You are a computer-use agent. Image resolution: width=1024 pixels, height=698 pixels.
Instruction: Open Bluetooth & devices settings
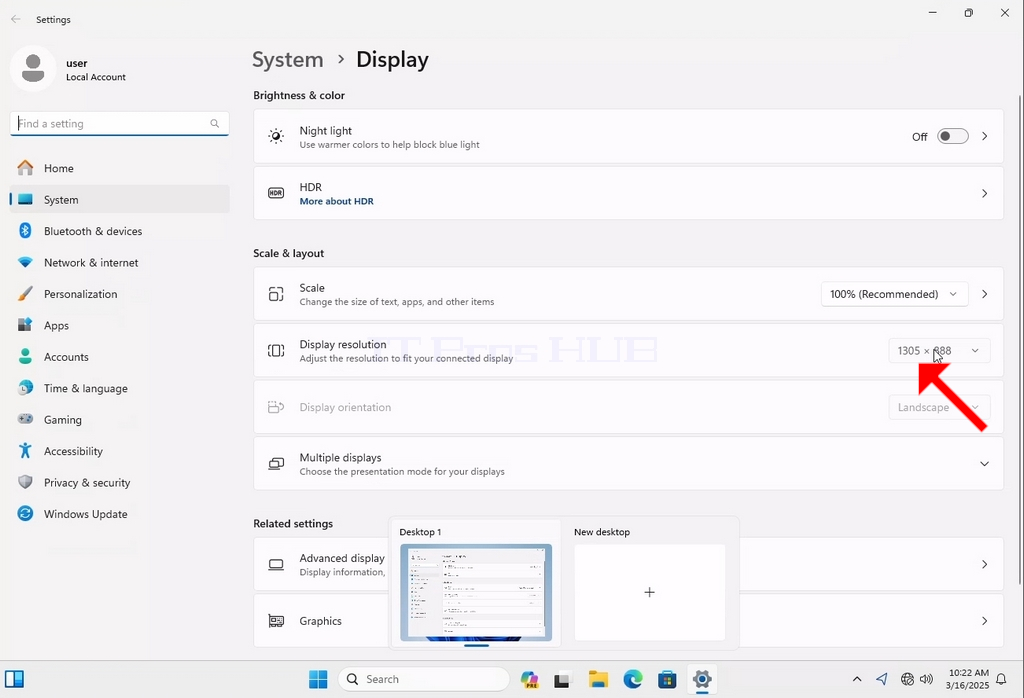click(120, 231)
